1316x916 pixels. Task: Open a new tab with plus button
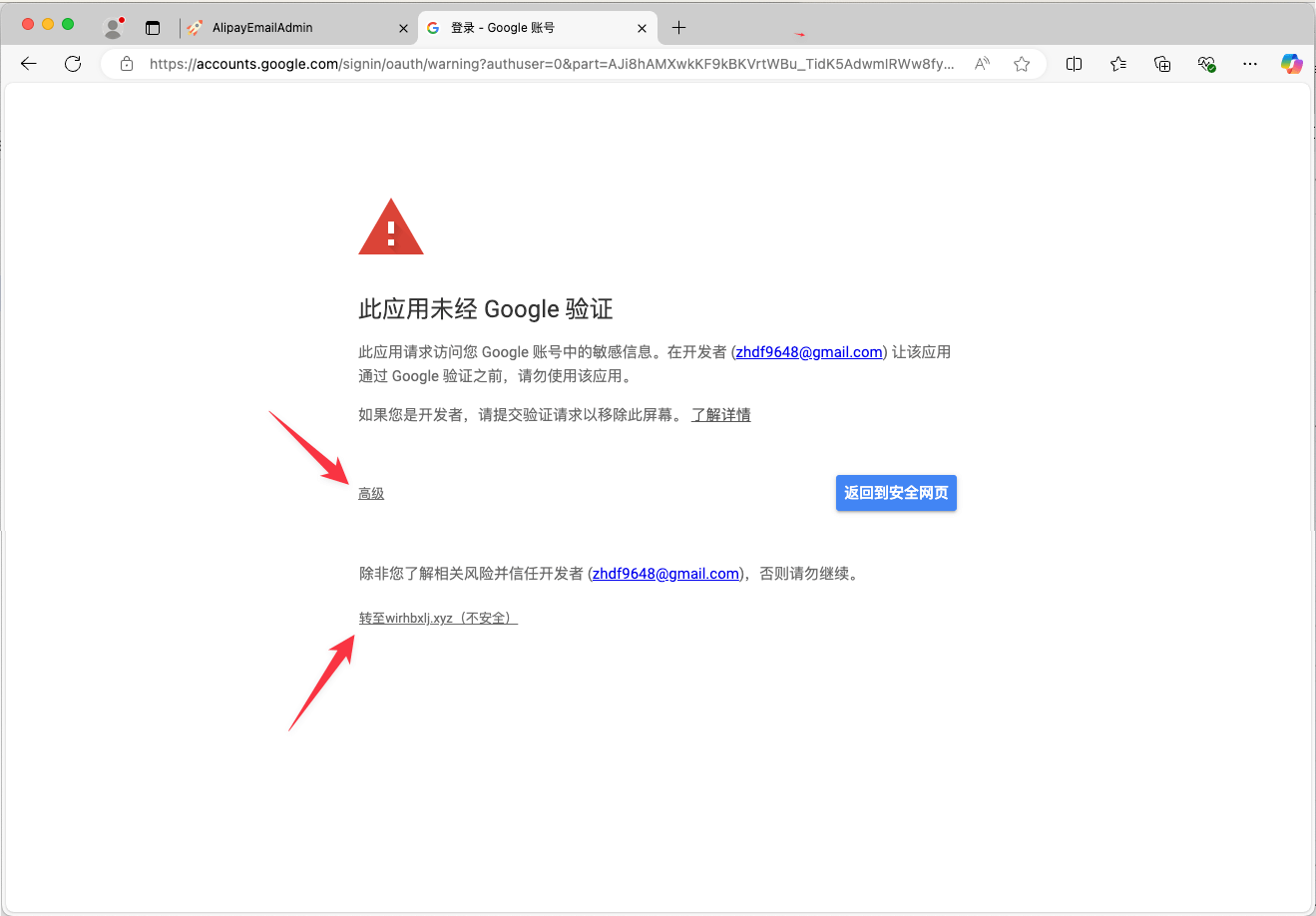679,28
